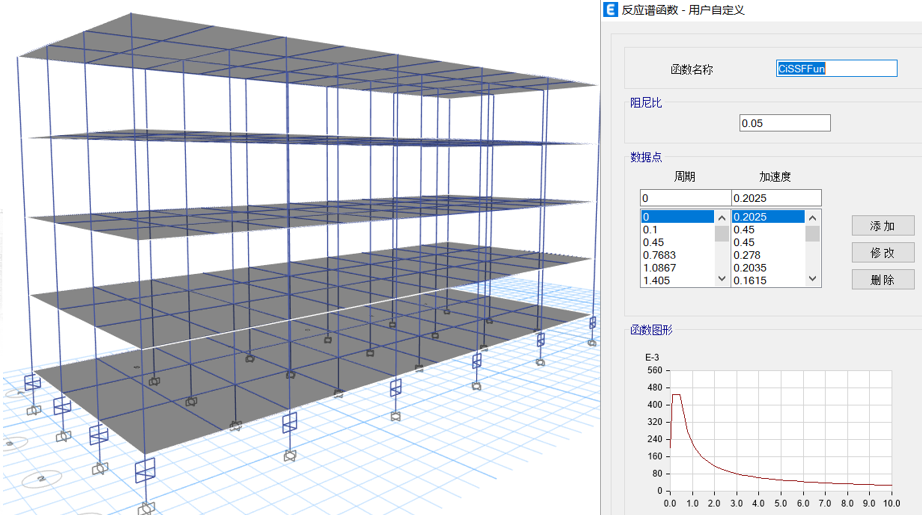
Task: Select the function name field containing CiSSFFun
Action: 836,69
